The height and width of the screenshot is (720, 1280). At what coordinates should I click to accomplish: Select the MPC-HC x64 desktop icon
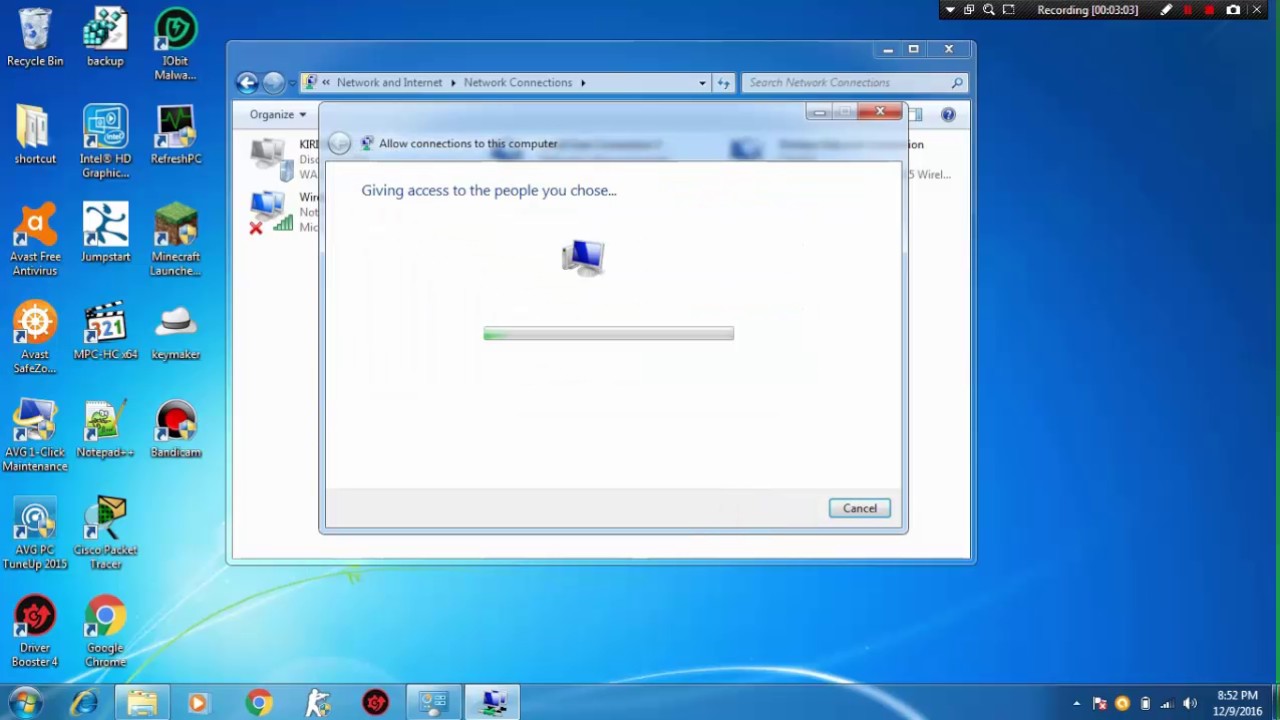[105, 331]
